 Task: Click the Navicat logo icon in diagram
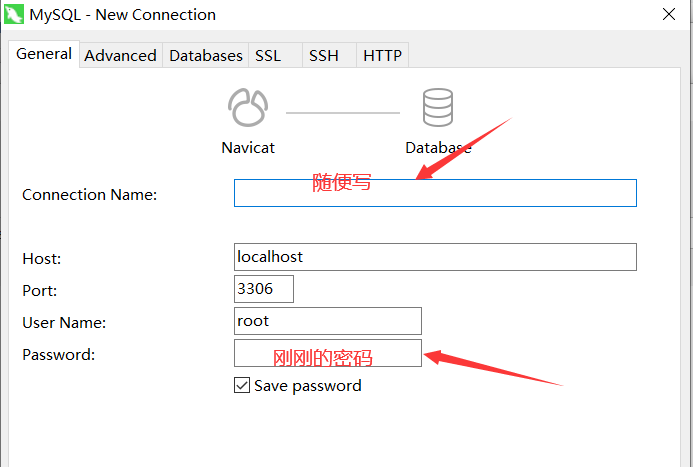click(248, 108)
